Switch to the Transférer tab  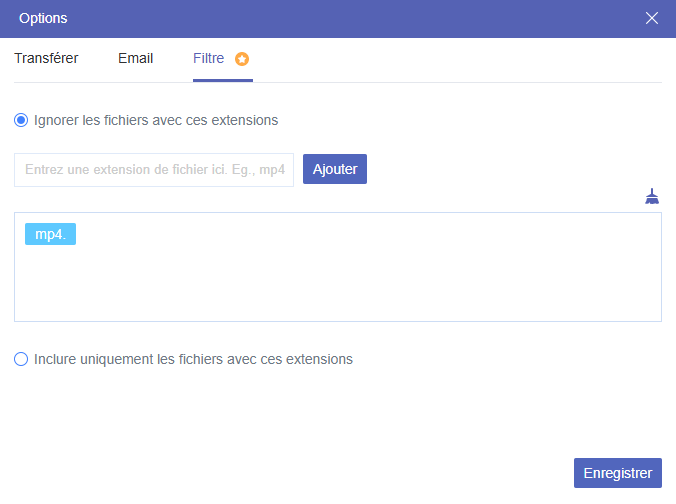click(46, 58)
